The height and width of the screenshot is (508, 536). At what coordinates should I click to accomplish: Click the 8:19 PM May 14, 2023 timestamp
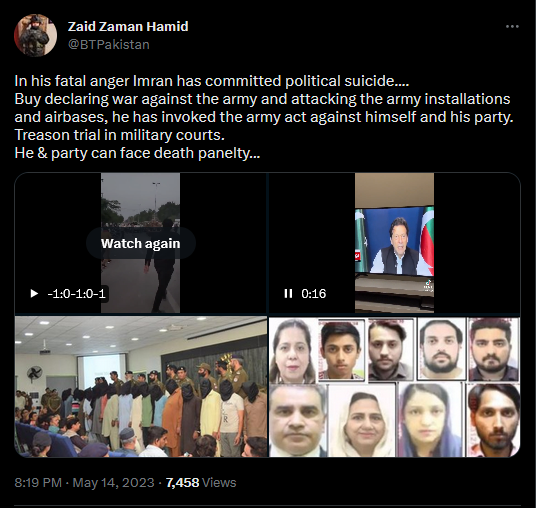[84, 483]
